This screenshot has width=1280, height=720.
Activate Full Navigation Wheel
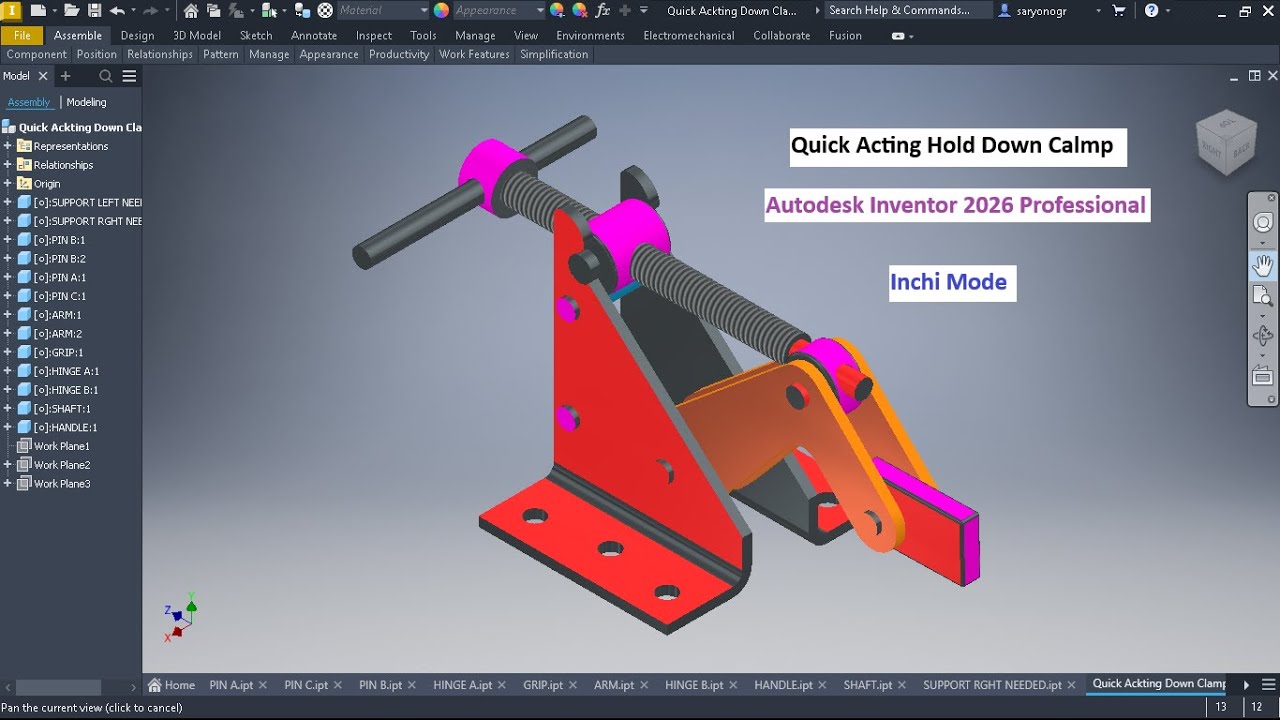1263,222
